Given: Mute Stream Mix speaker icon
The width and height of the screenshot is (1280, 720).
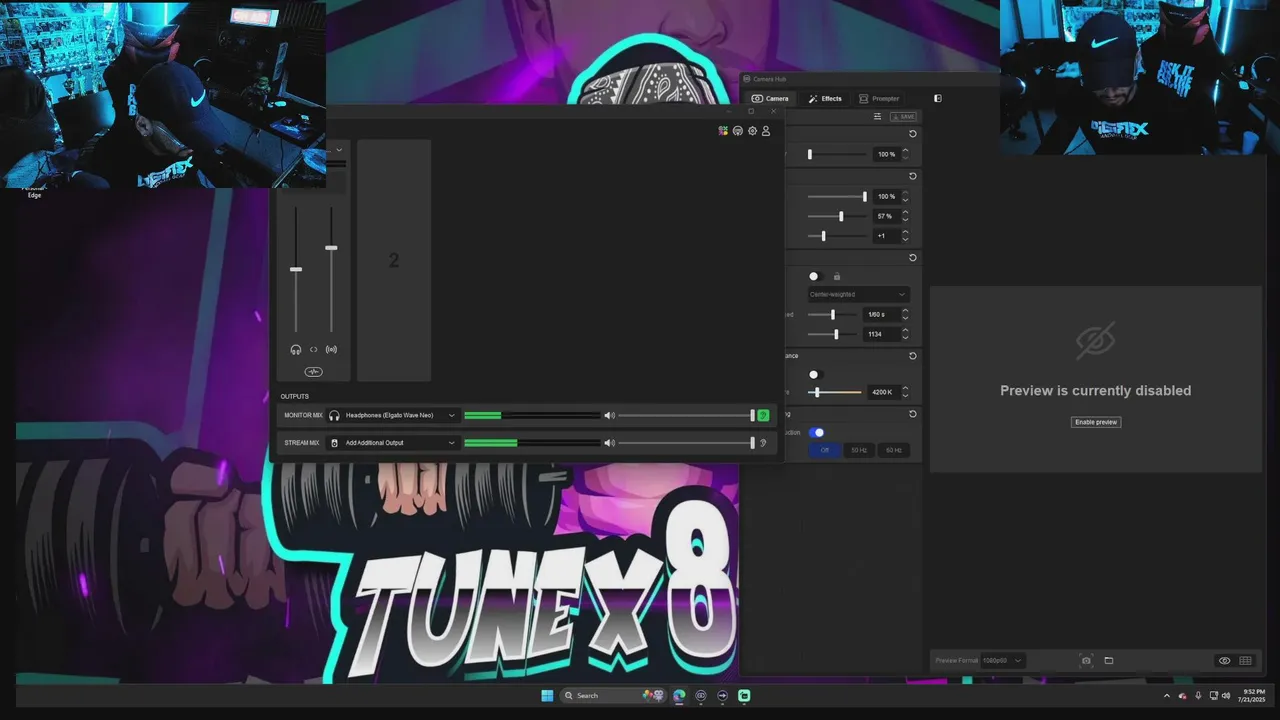Looking at the screenshot, I should point(609,443).
